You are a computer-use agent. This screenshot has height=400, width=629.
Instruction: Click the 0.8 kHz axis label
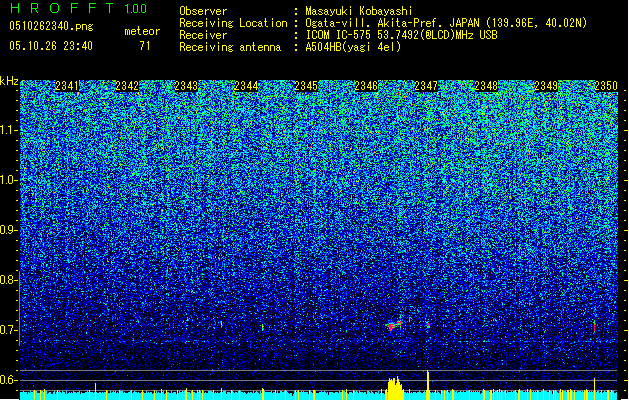click(9, 280)
